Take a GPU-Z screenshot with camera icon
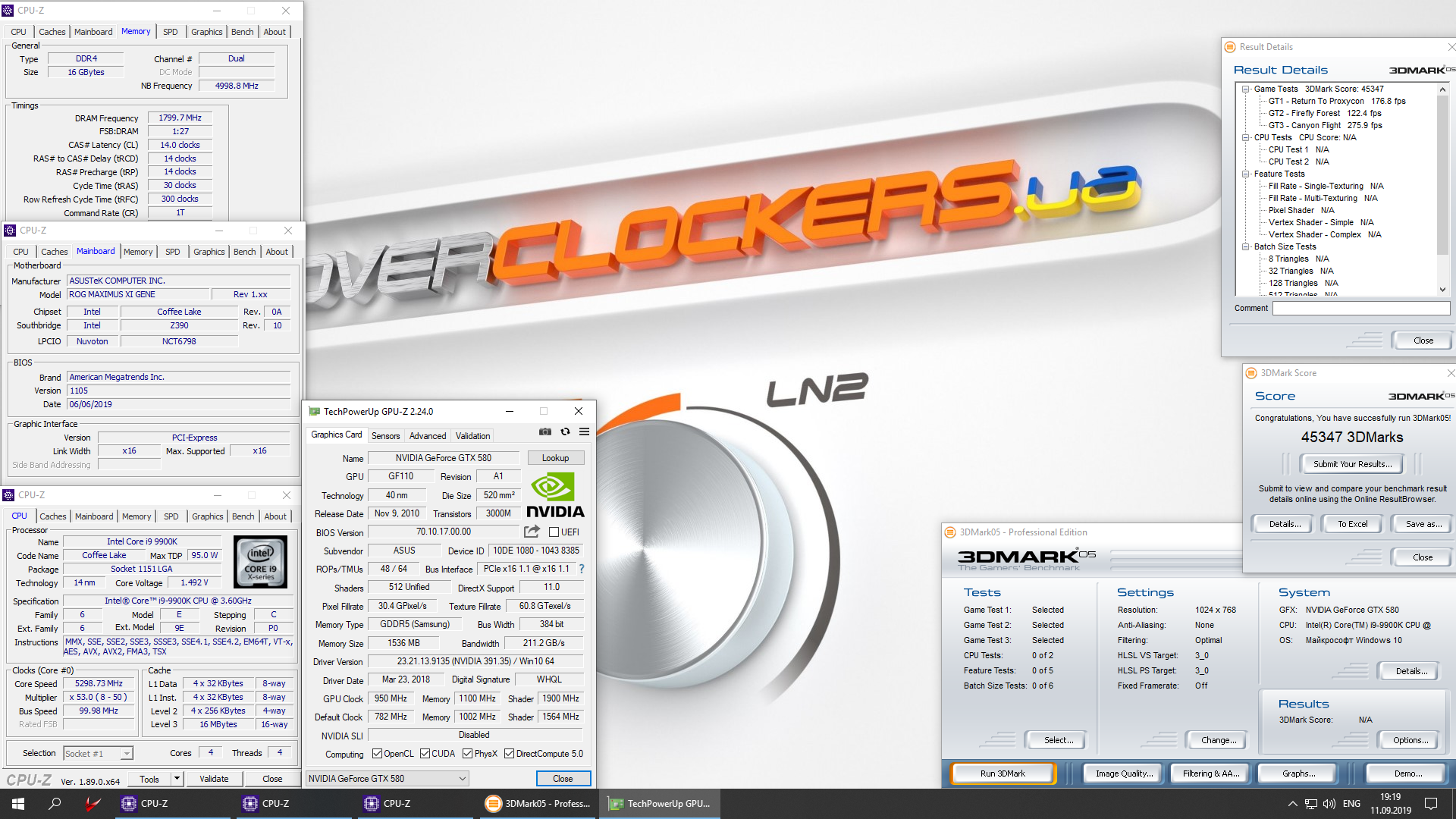Viewport: 1456px width, 819px height. click(544, 432)
